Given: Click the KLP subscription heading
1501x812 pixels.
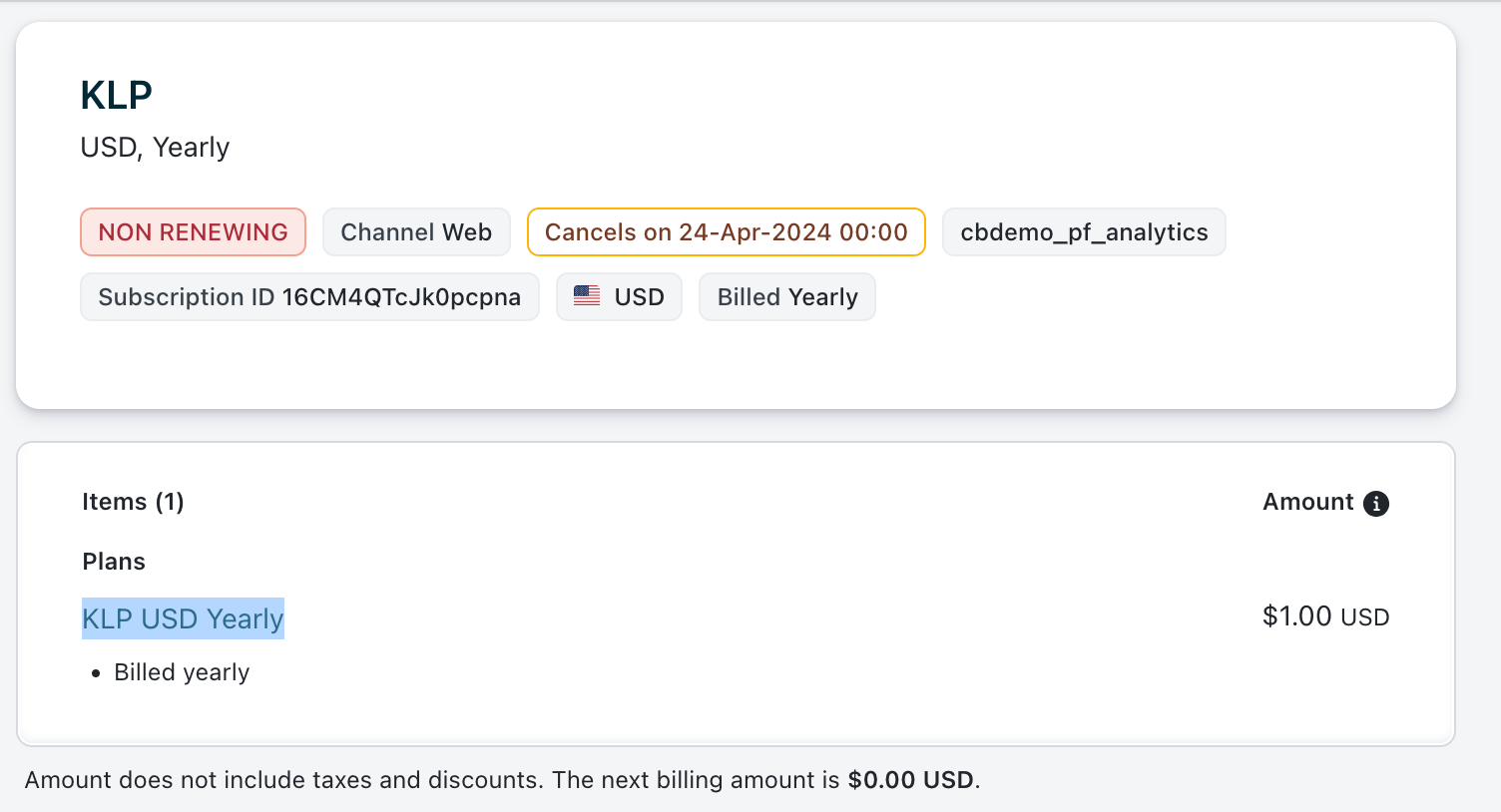Looking at the screenshot, I should click(x=116, y=95).
